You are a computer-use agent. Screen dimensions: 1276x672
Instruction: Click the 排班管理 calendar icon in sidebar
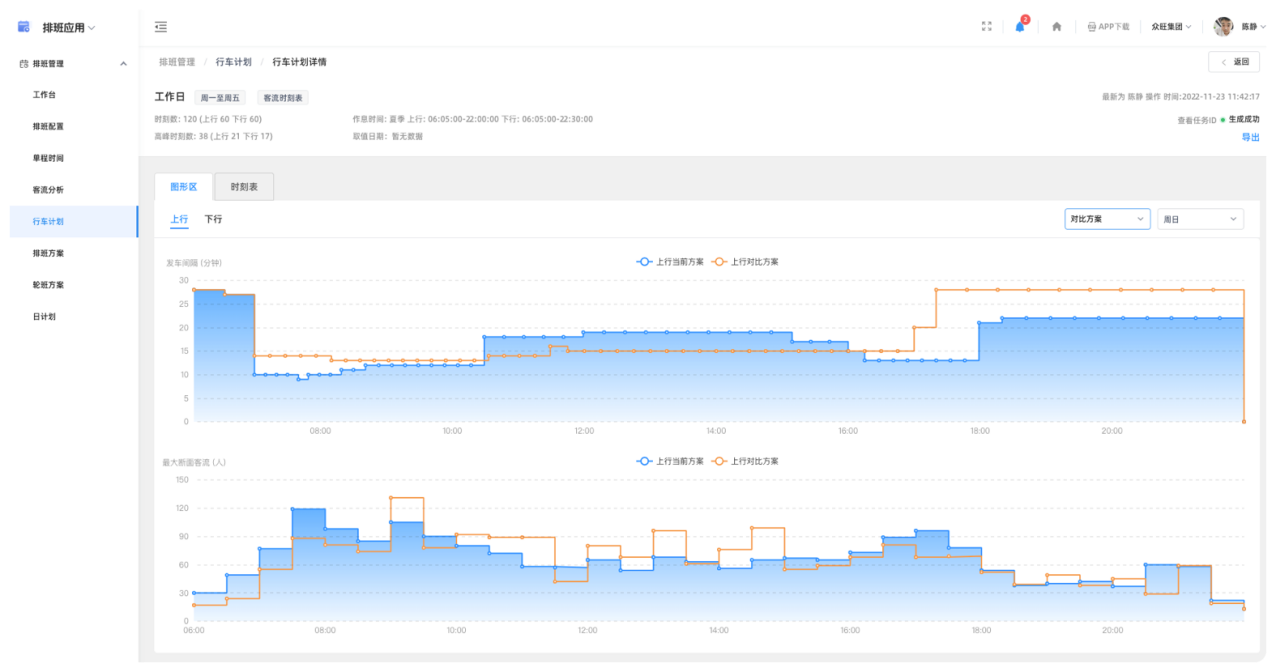pyautogui.click(x=24, y=64)
